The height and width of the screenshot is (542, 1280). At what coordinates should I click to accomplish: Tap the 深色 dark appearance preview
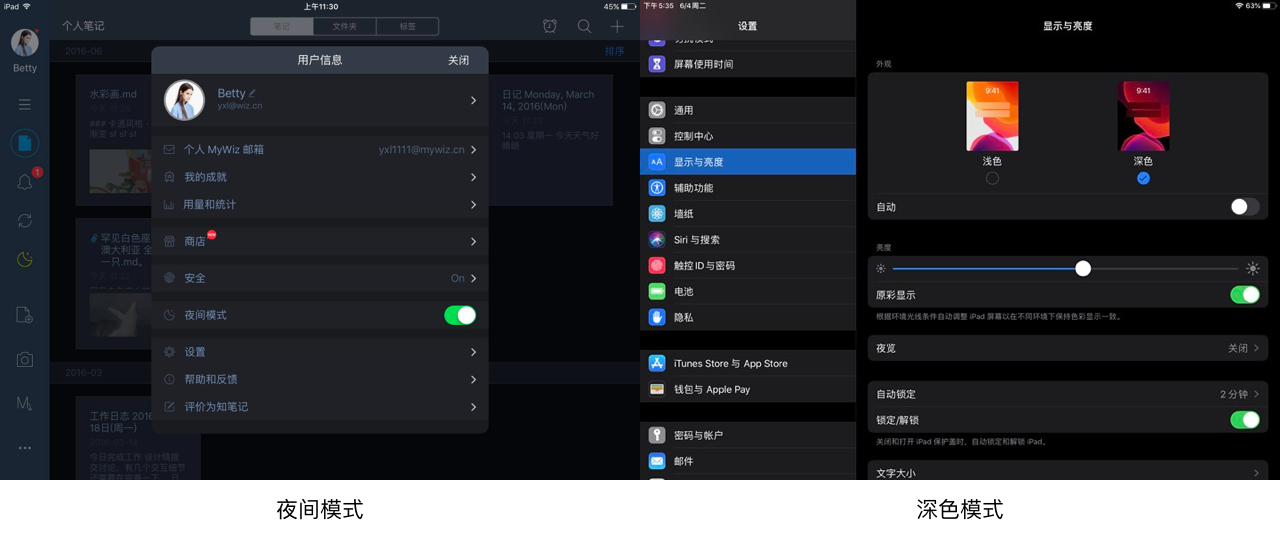click(x=1143, y=116)
